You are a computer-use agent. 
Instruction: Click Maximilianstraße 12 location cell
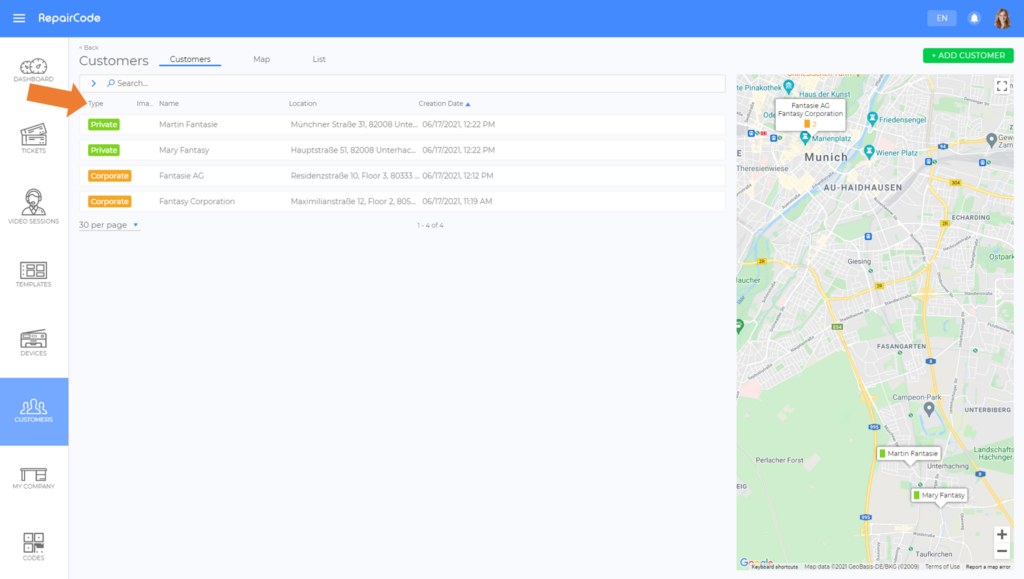coord(353,202)
